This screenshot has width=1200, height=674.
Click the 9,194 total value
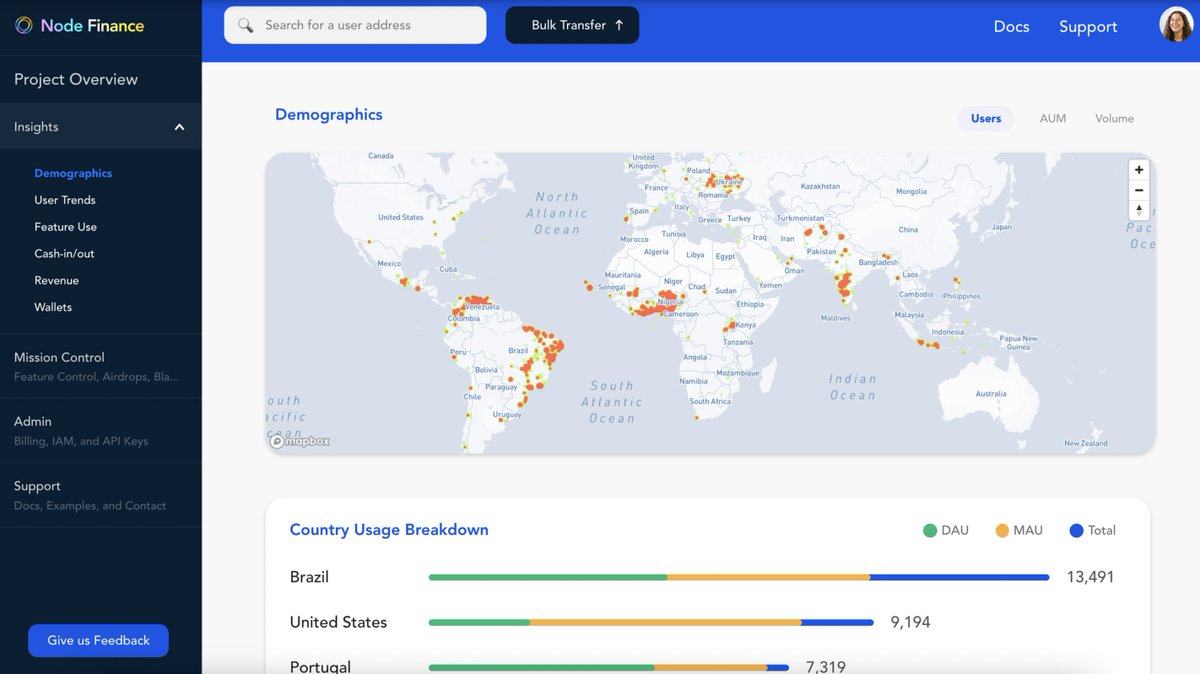pyautogui.click(x=910, y=622)
